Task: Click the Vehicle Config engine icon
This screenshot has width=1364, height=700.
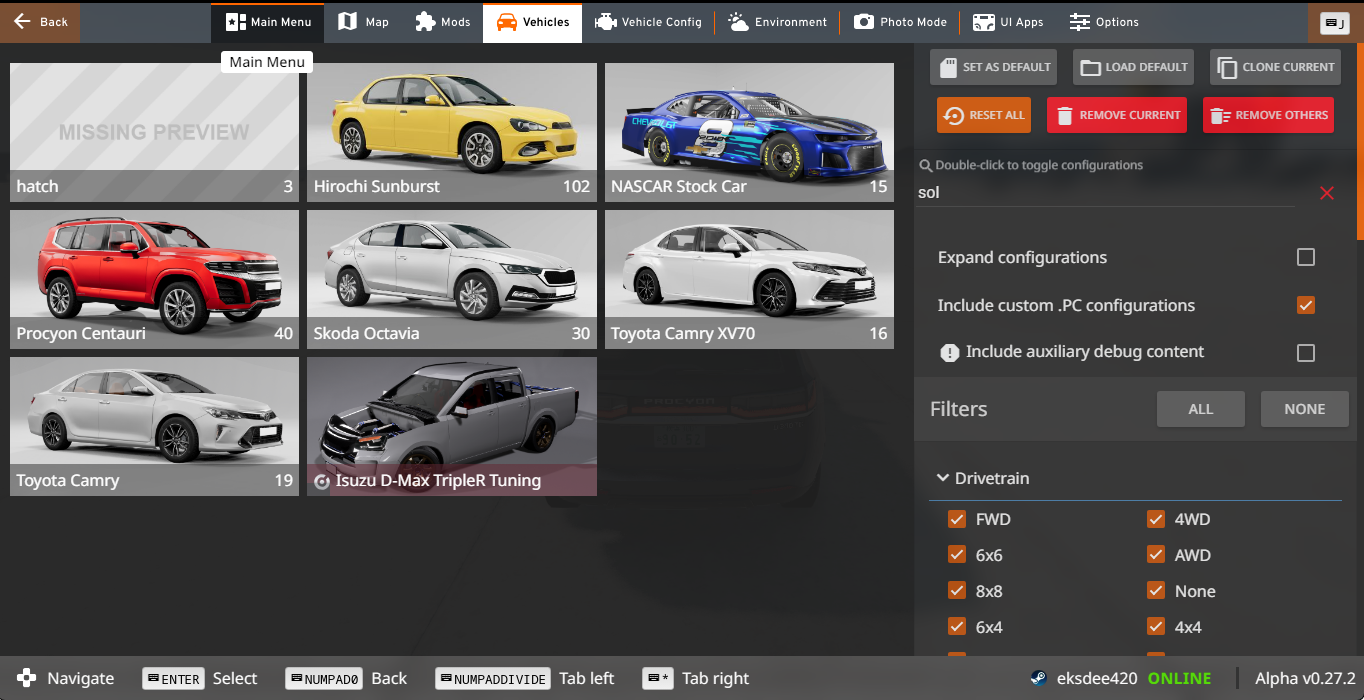Action: pos(604,21)
